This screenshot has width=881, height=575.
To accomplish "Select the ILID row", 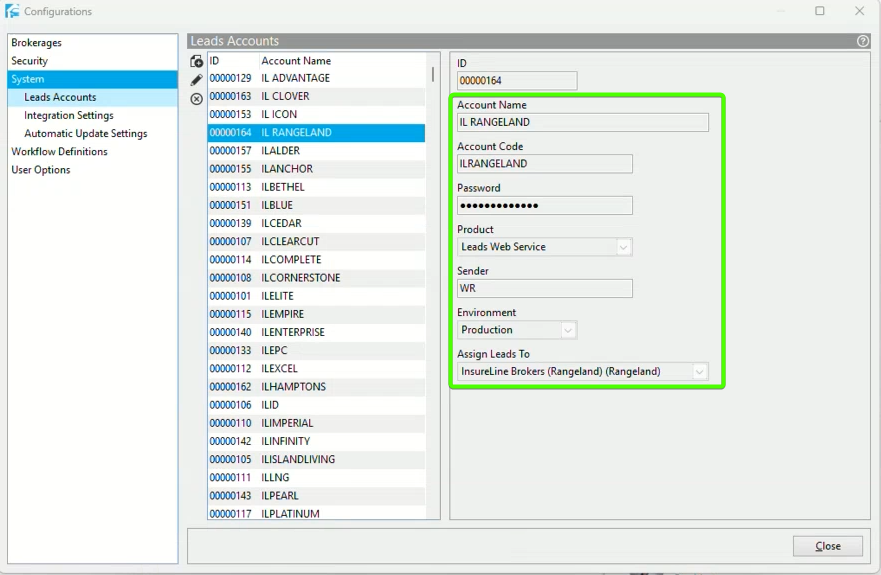I will tap(316, 405).
